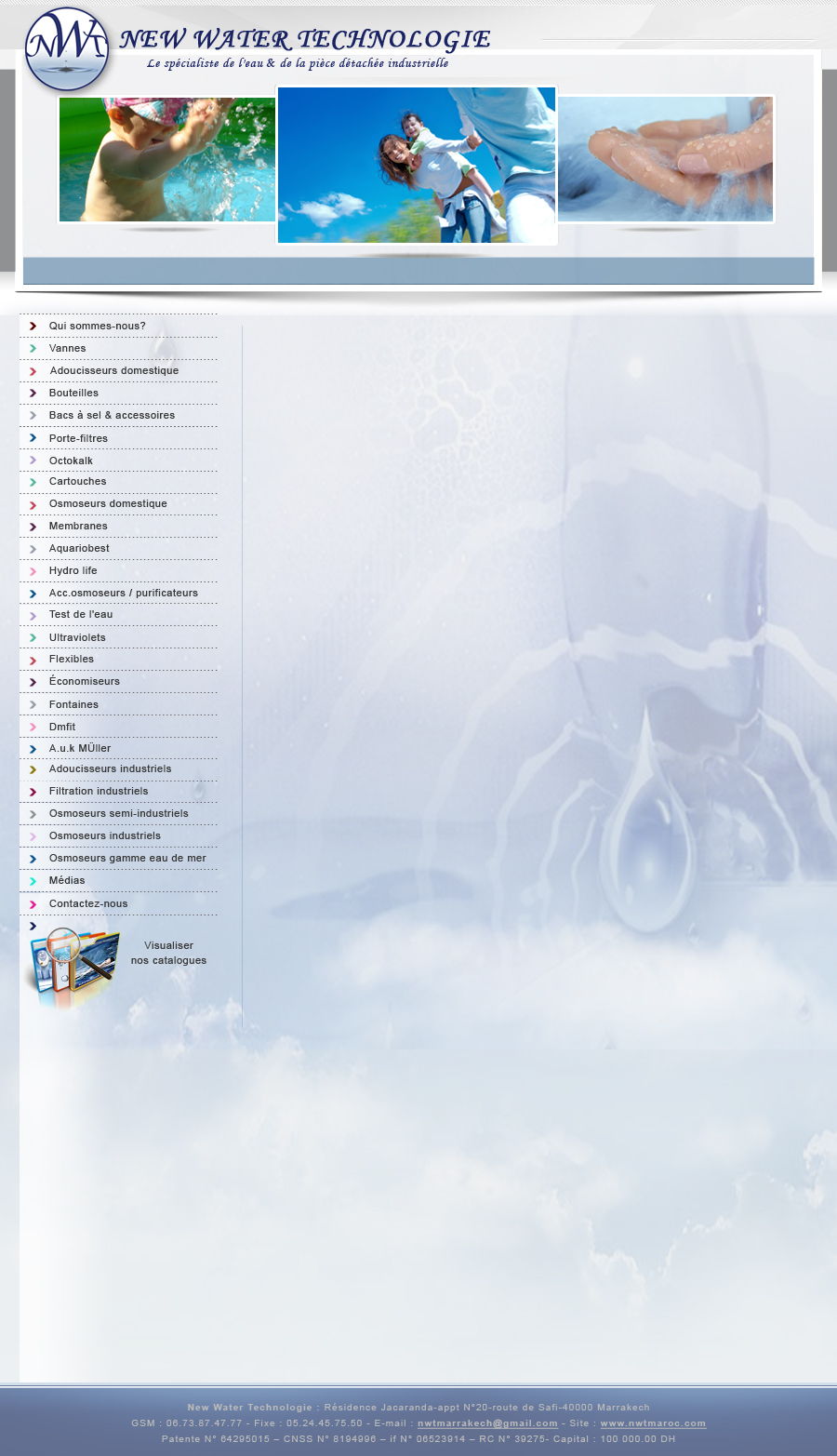Click arrow icon beside Membranes
837x1456 pixels.
33,527
